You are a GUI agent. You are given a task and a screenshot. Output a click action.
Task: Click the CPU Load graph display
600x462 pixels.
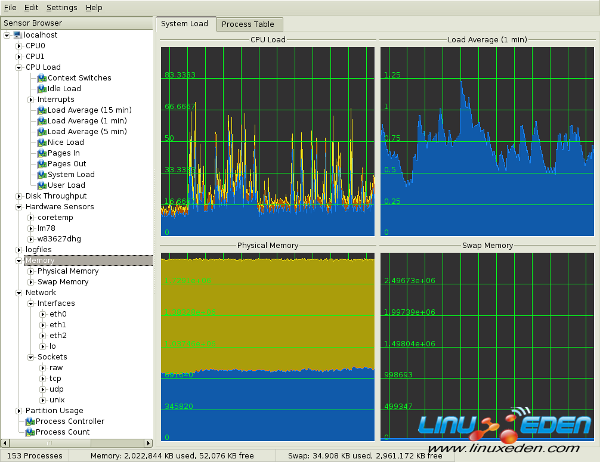click(x=267, y=141)
